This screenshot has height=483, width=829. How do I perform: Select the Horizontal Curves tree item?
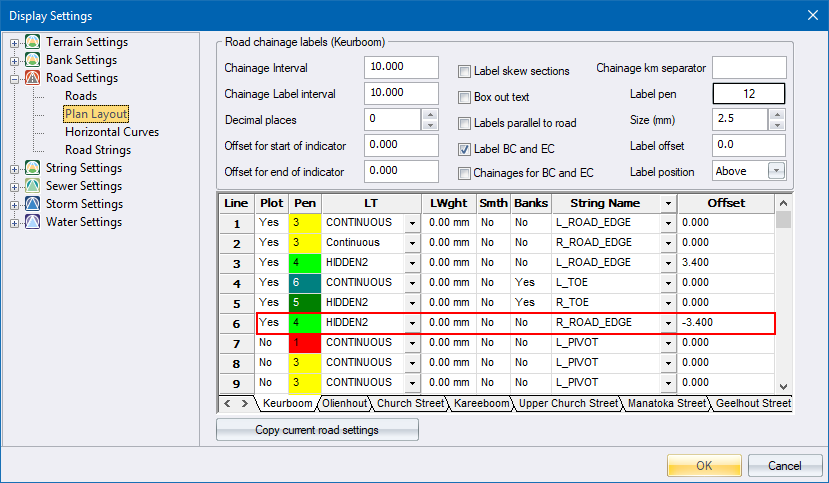(x=111, y=132)
